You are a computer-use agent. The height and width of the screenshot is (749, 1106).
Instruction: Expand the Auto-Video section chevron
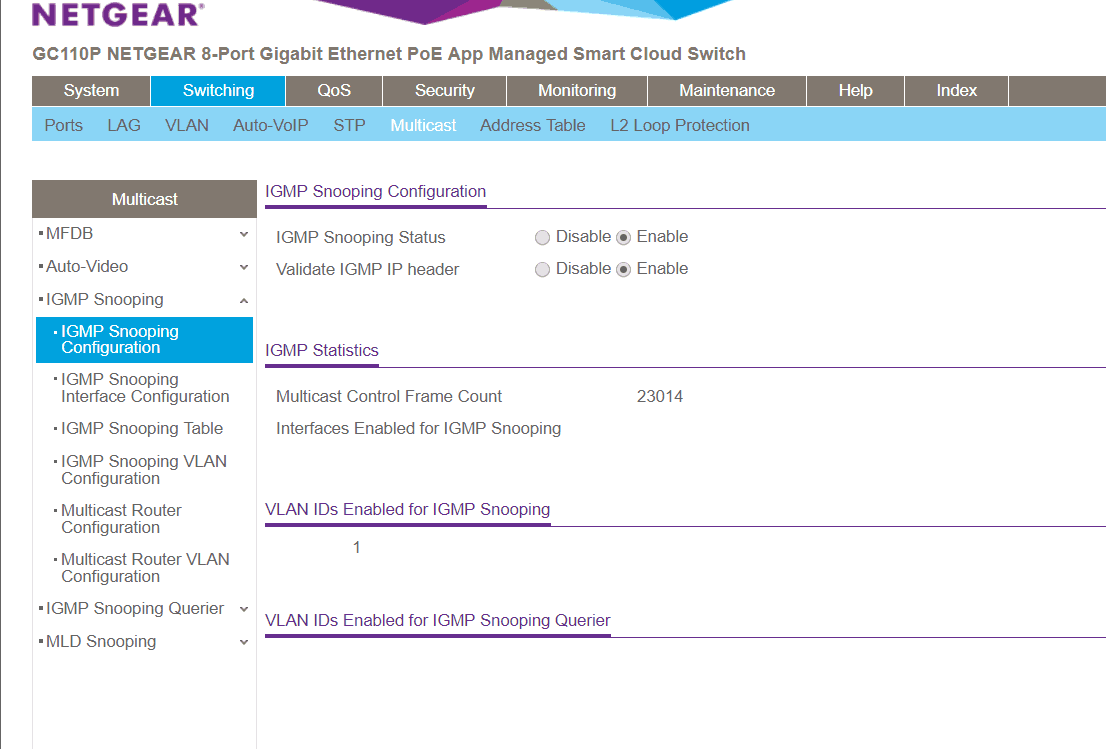244,268
